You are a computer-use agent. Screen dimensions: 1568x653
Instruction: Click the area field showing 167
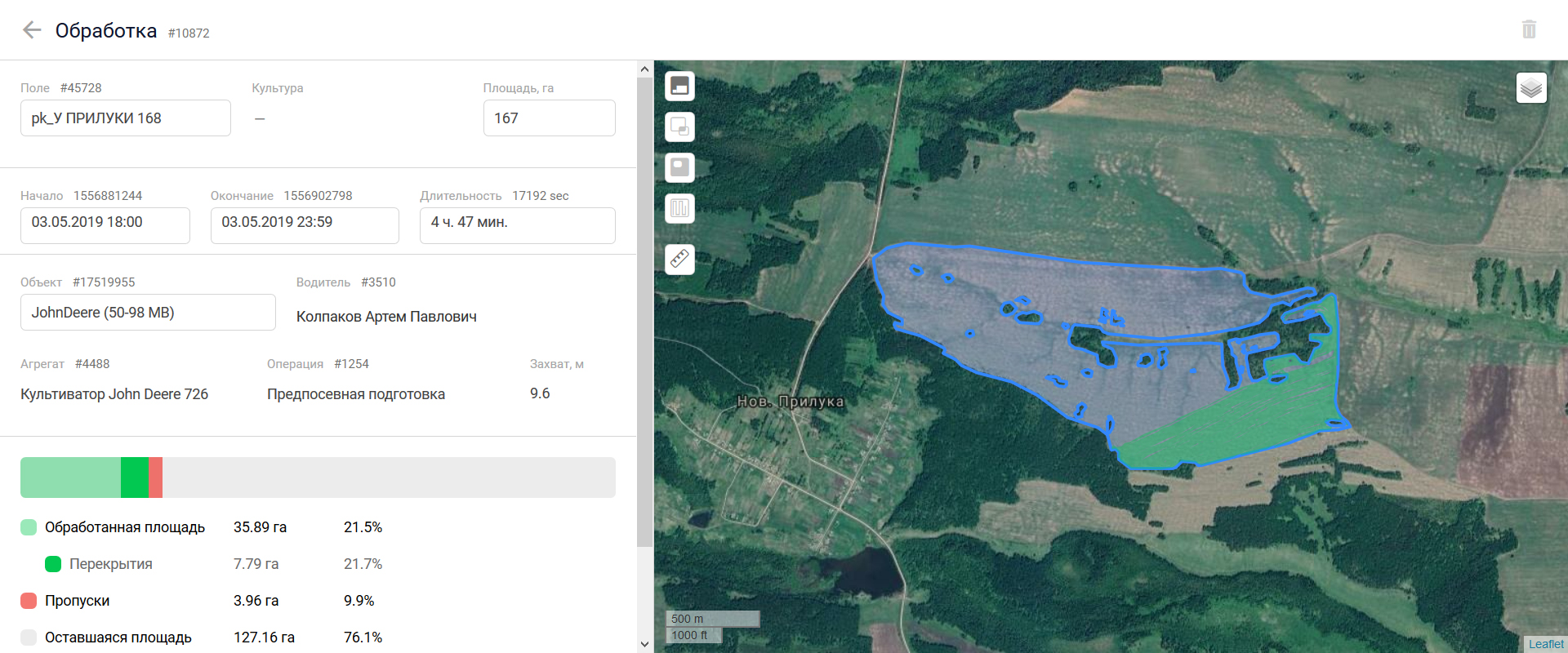point(549,118)
